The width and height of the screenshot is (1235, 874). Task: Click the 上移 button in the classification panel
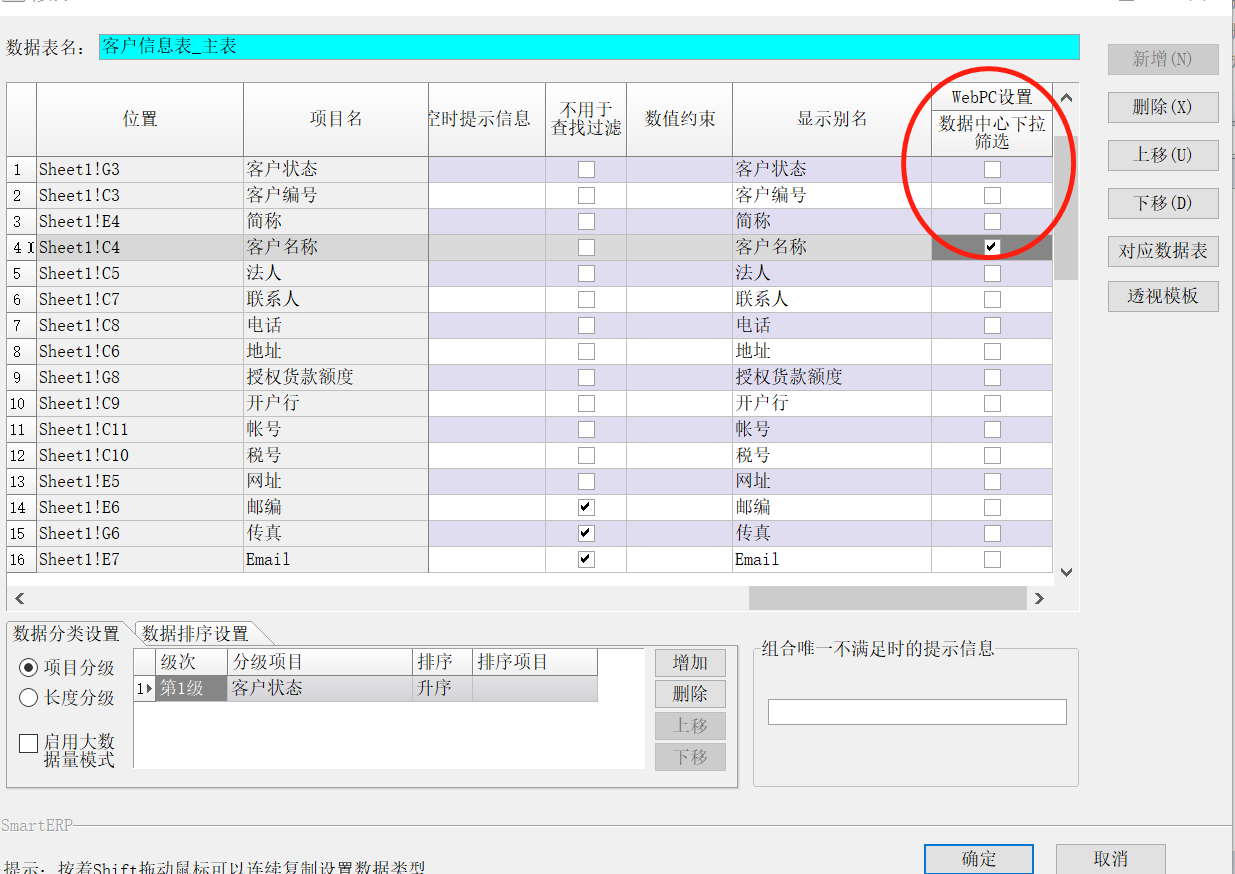pos(690,726)
